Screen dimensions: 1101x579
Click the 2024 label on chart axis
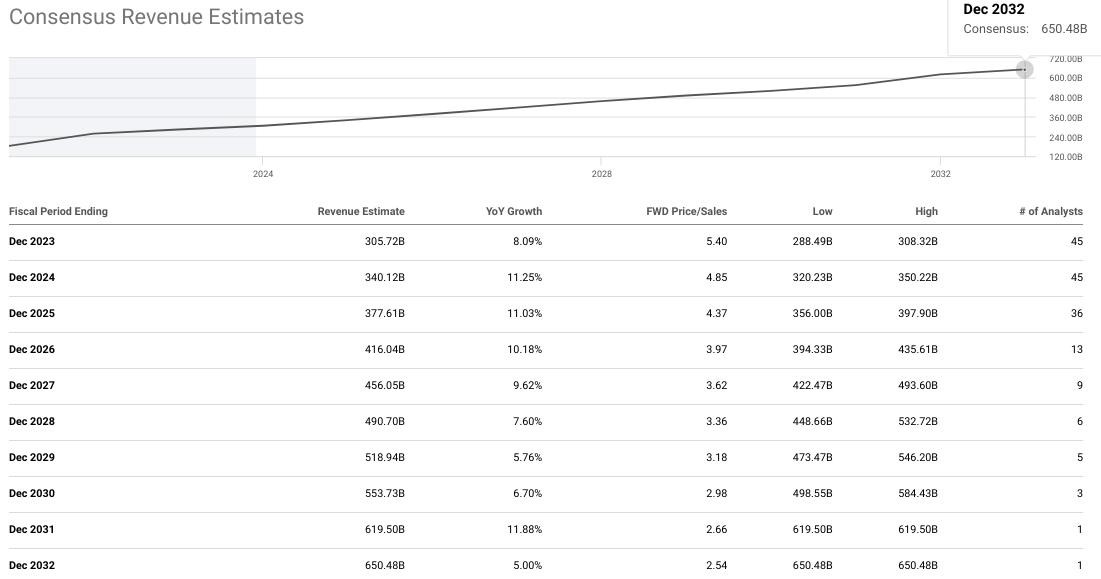click(263, 174)
